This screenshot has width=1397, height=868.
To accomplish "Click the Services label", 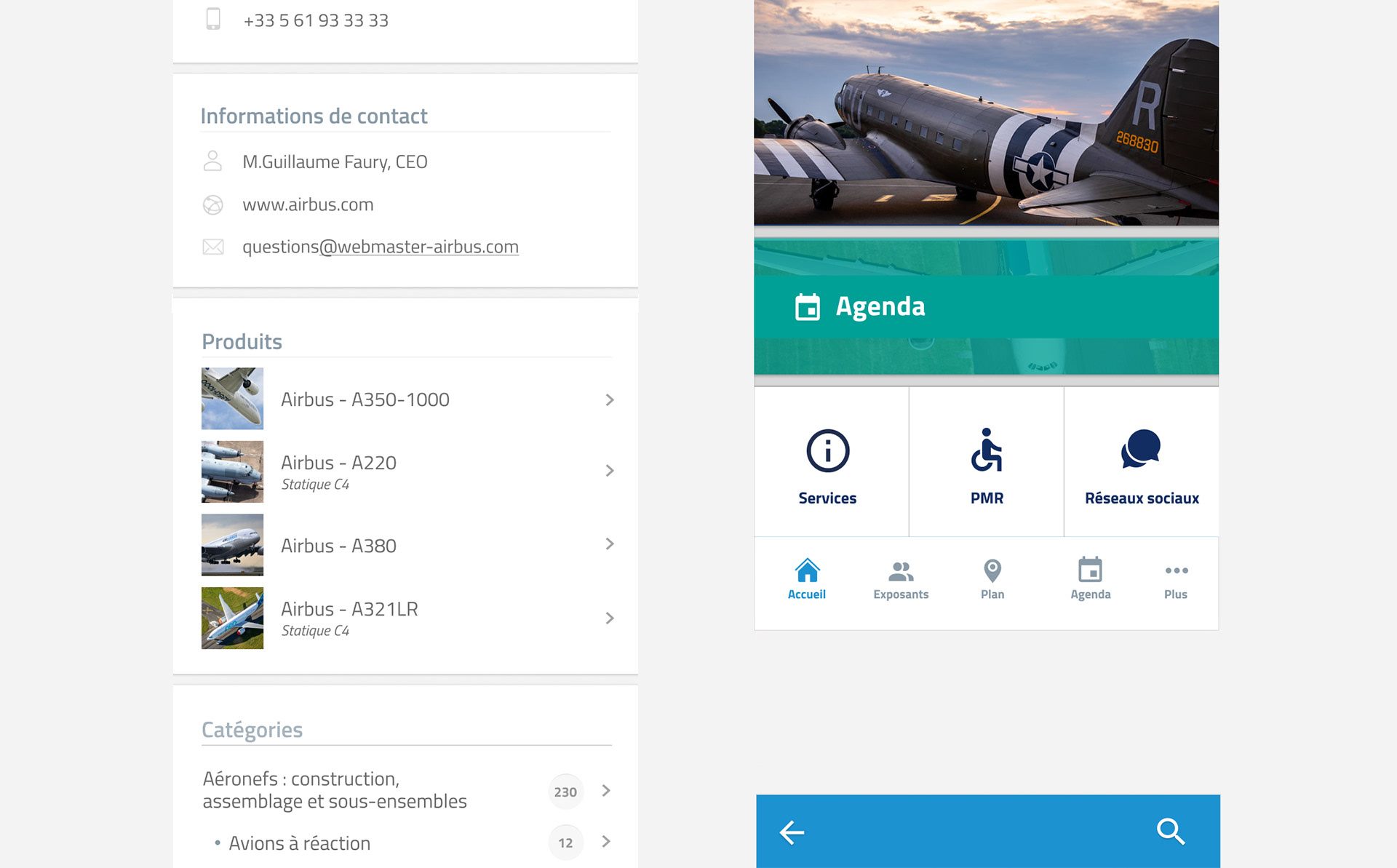I will click(827, 498).
